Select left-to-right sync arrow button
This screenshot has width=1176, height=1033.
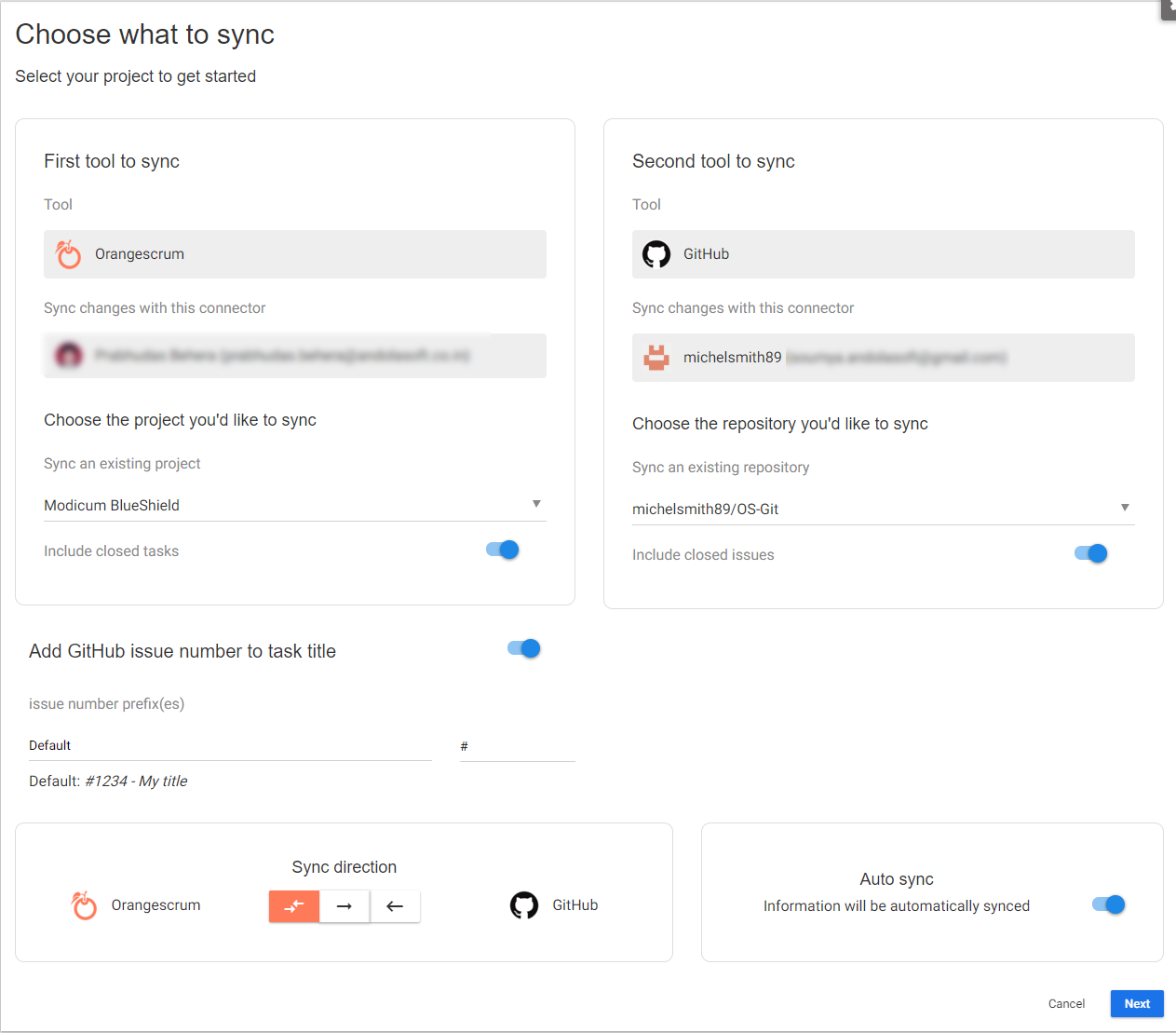tap(345, 906)
